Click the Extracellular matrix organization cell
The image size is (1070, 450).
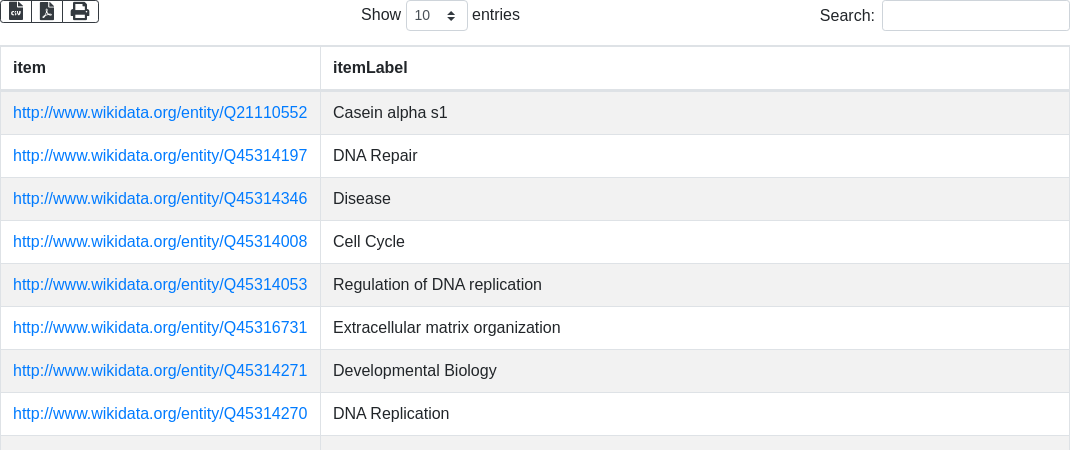coord(446,328)
